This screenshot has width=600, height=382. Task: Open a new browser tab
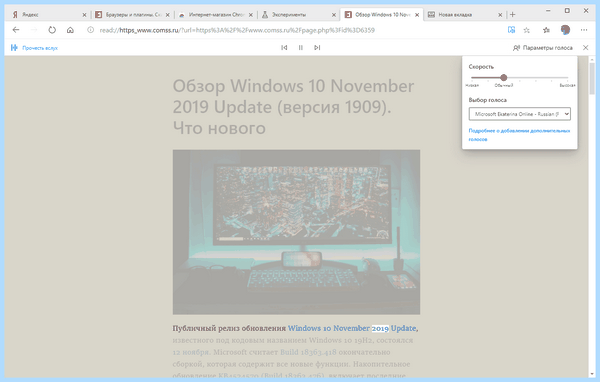point(513,15)
